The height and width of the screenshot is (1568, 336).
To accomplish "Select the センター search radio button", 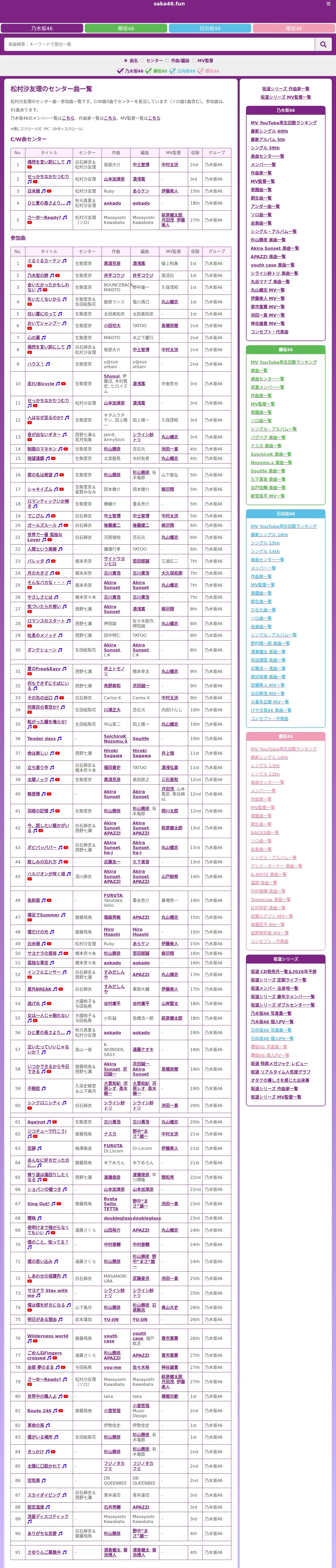I will 143,61.
